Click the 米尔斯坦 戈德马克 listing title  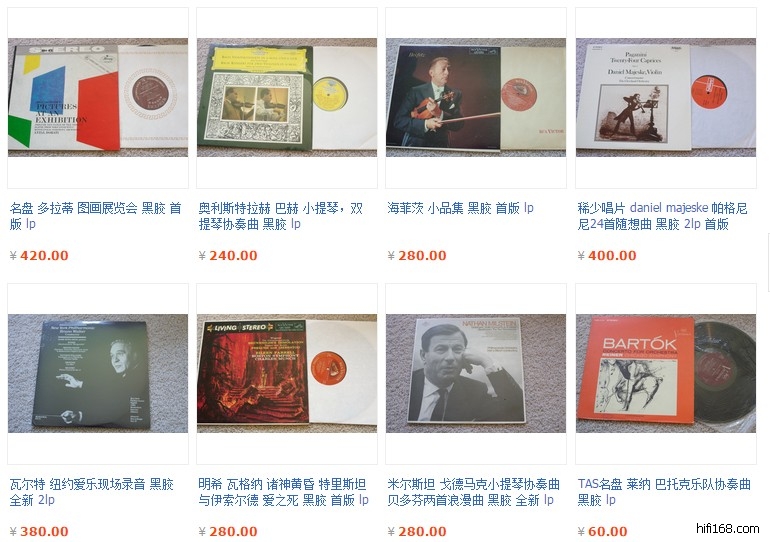[x=473, y=492]
